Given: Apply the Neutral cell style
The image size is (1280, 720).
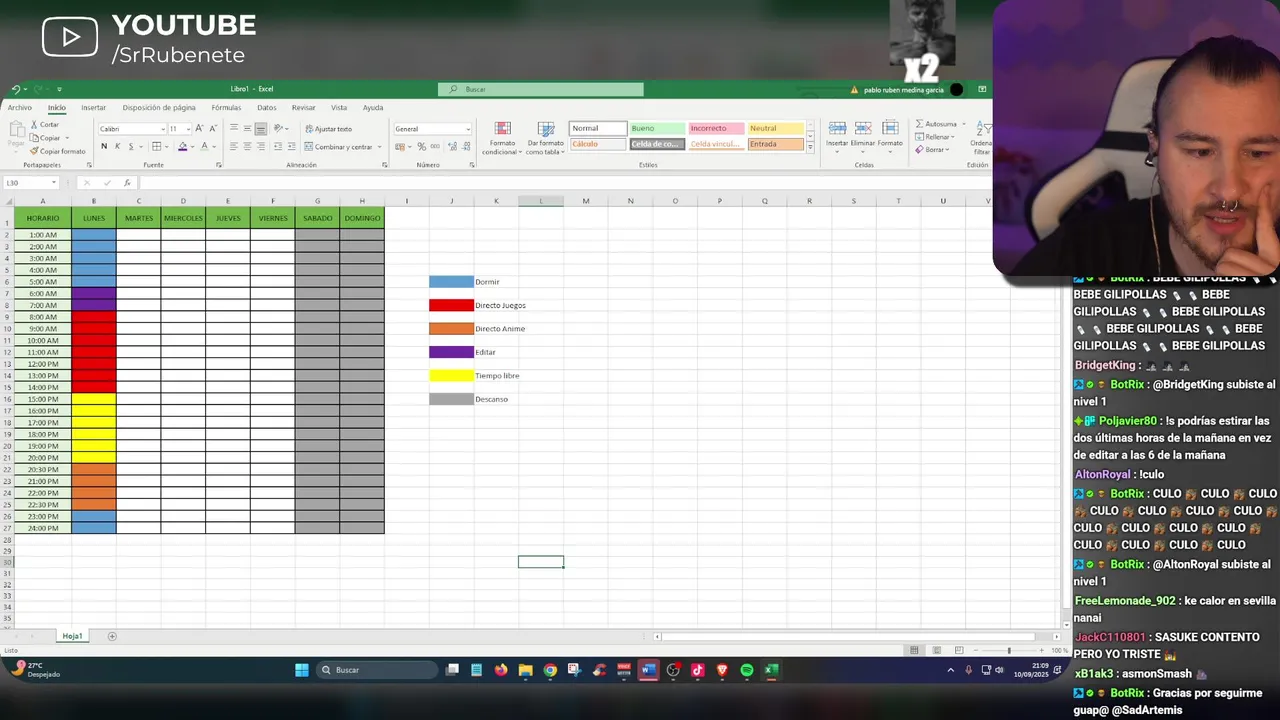Looking at the screenshot, I should tap(775, 128).
